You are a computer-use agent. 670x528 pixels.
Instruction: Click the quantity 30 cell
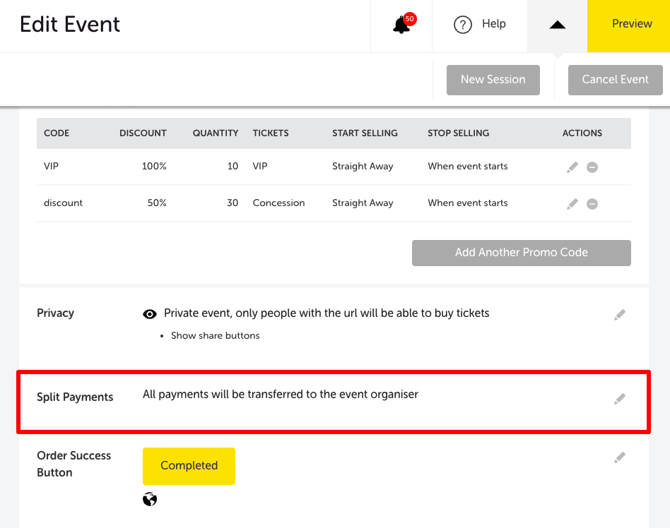point(232,203)
